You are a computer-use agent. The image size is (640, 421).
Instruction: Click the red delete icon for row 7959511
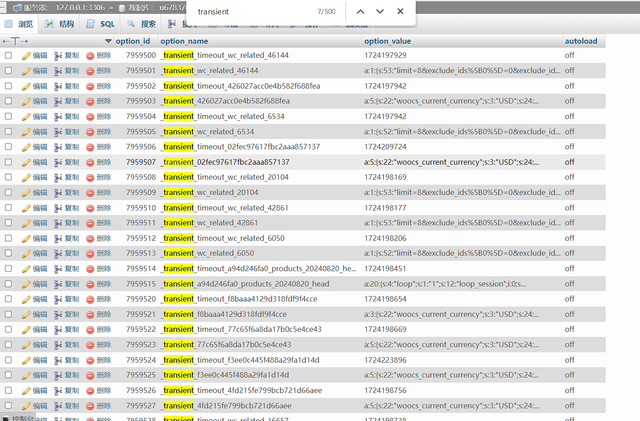[x=90, y=223]
